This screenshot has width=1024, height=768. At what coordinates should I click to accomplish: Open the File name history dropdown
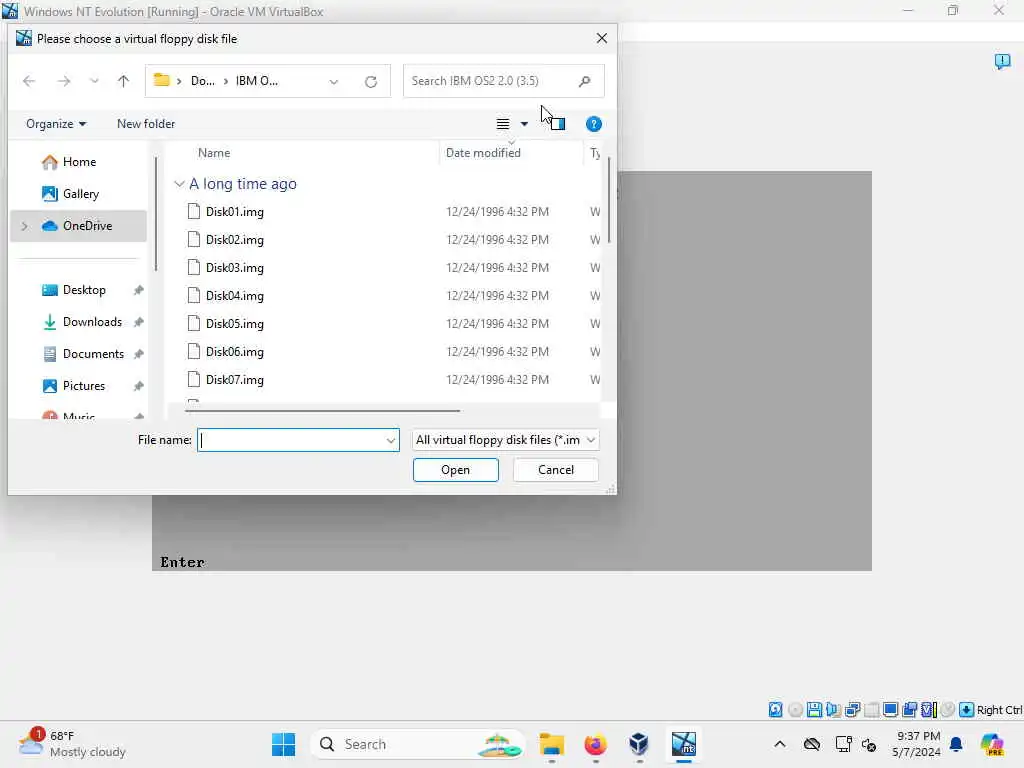coord(391,440)
